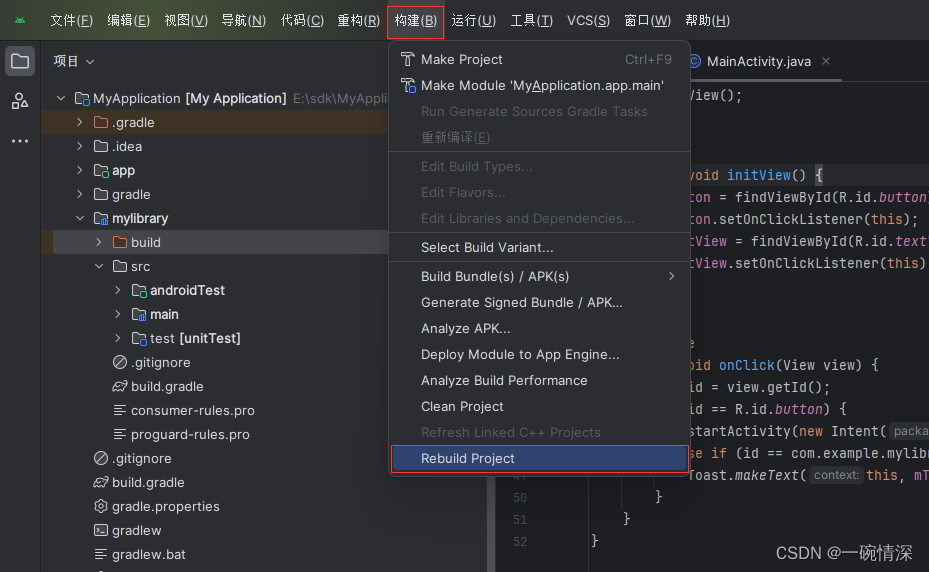Select root build.gradle file in tree
Viewport: 929px width, 572px height.
point(148,482)
